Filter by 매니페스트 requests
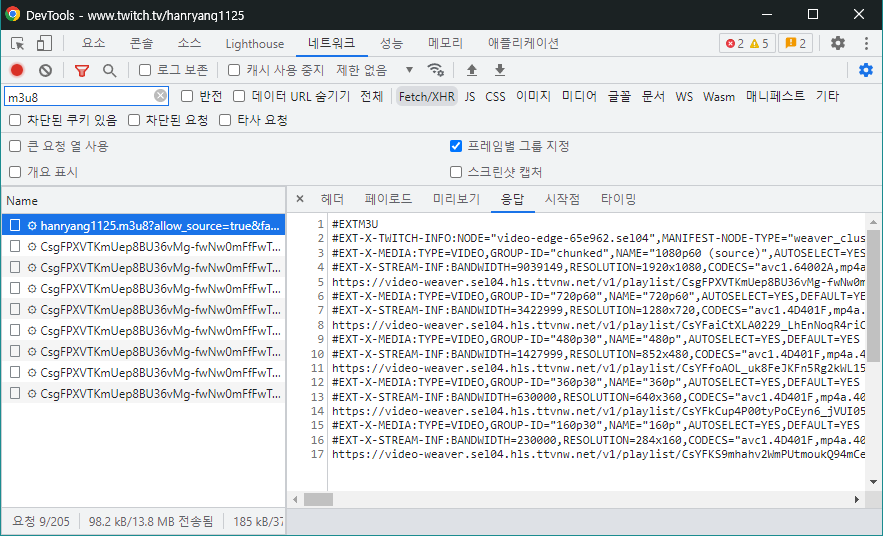The image size is (883, 536). 775,96
